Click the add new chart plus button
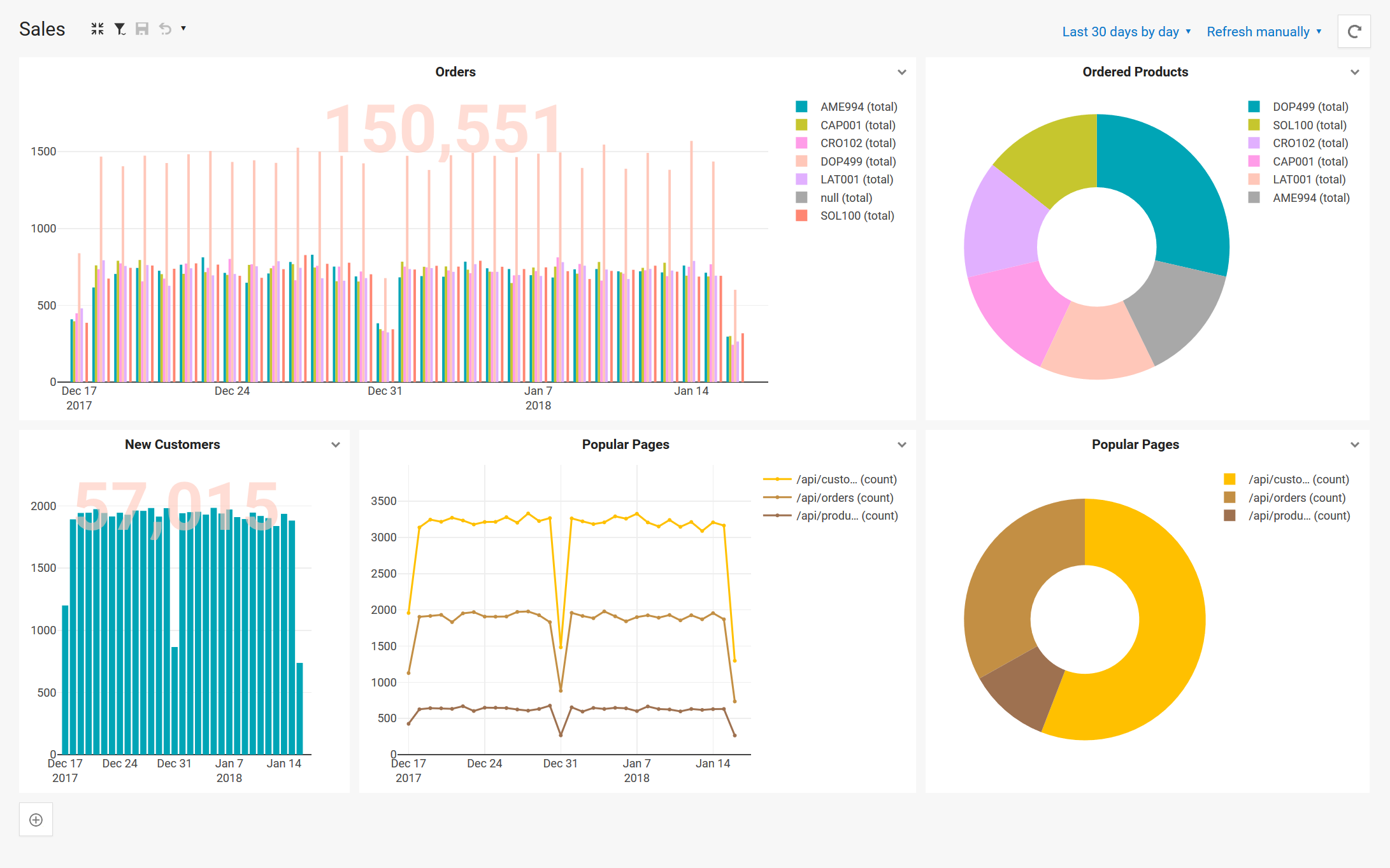This screenshot has width=1390, height=868. click(36, 820)
